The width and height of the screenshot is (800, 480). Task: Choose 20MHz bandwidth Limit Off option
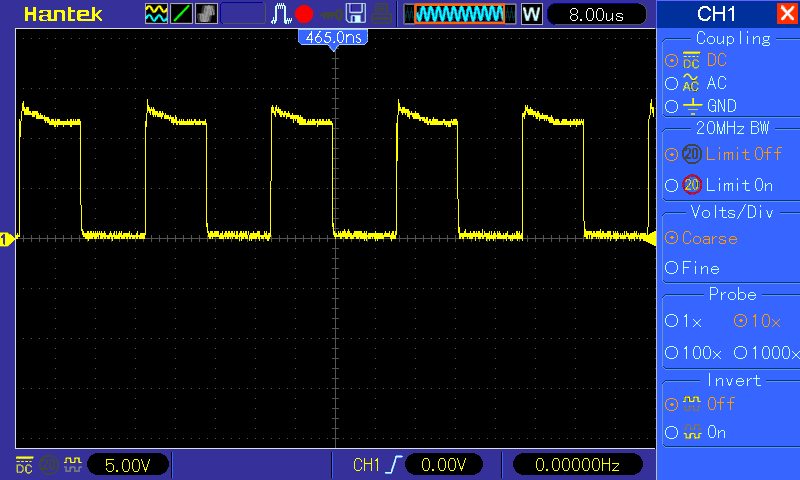coord(723,154)
